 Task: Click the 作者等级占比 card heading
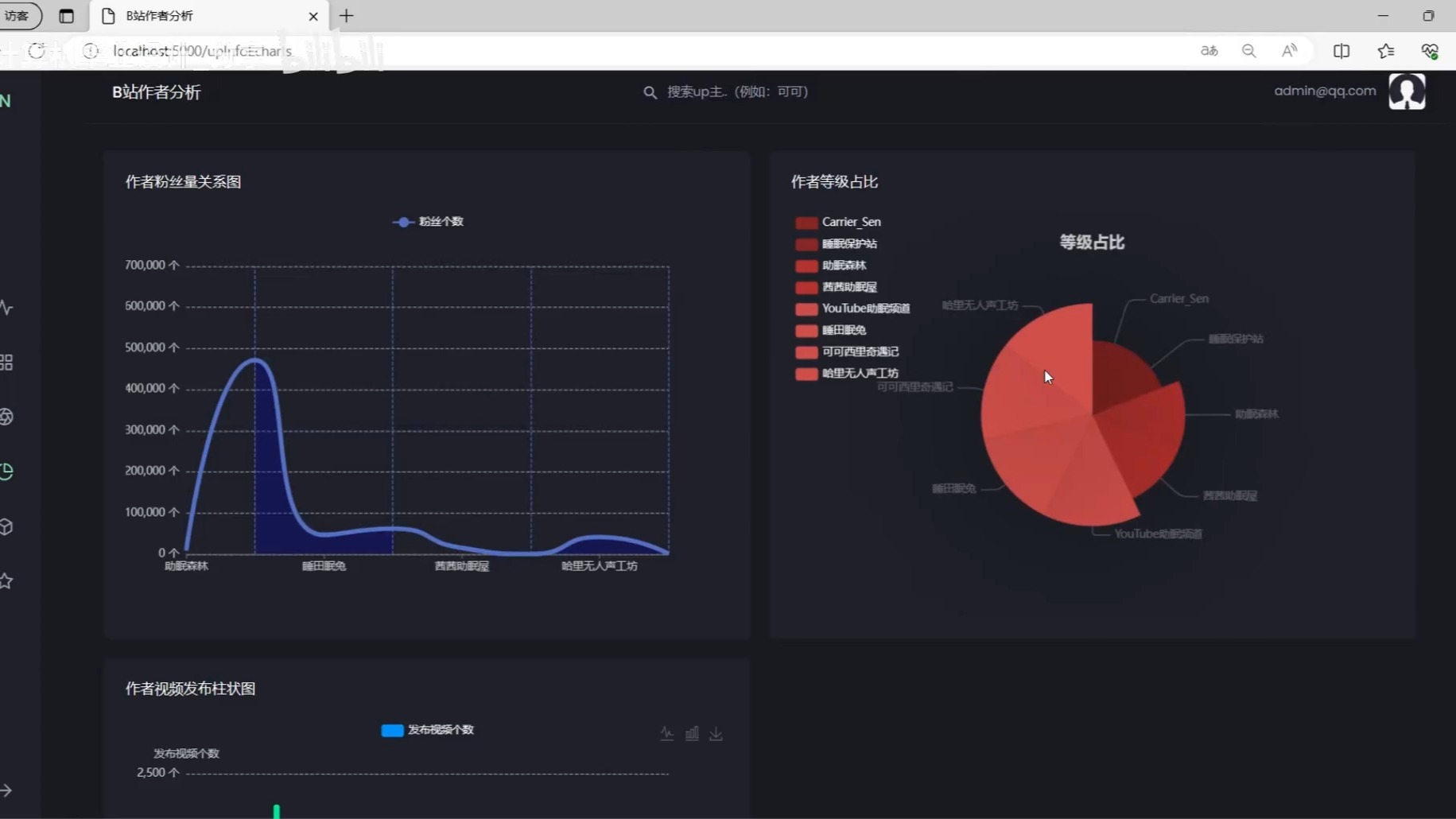(x=834, y=182)
